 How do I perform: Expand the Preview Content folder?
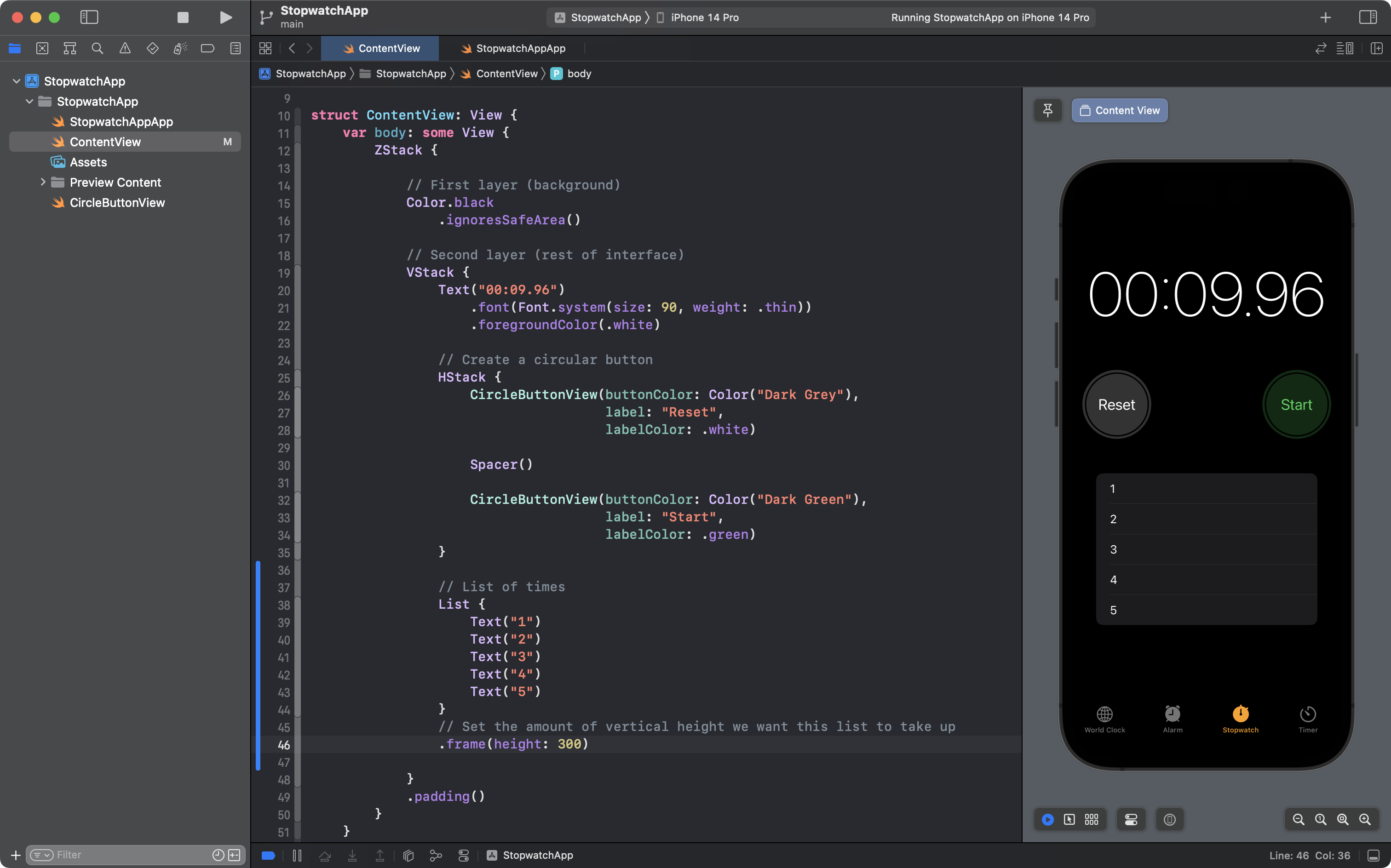[x=43, y=182]
